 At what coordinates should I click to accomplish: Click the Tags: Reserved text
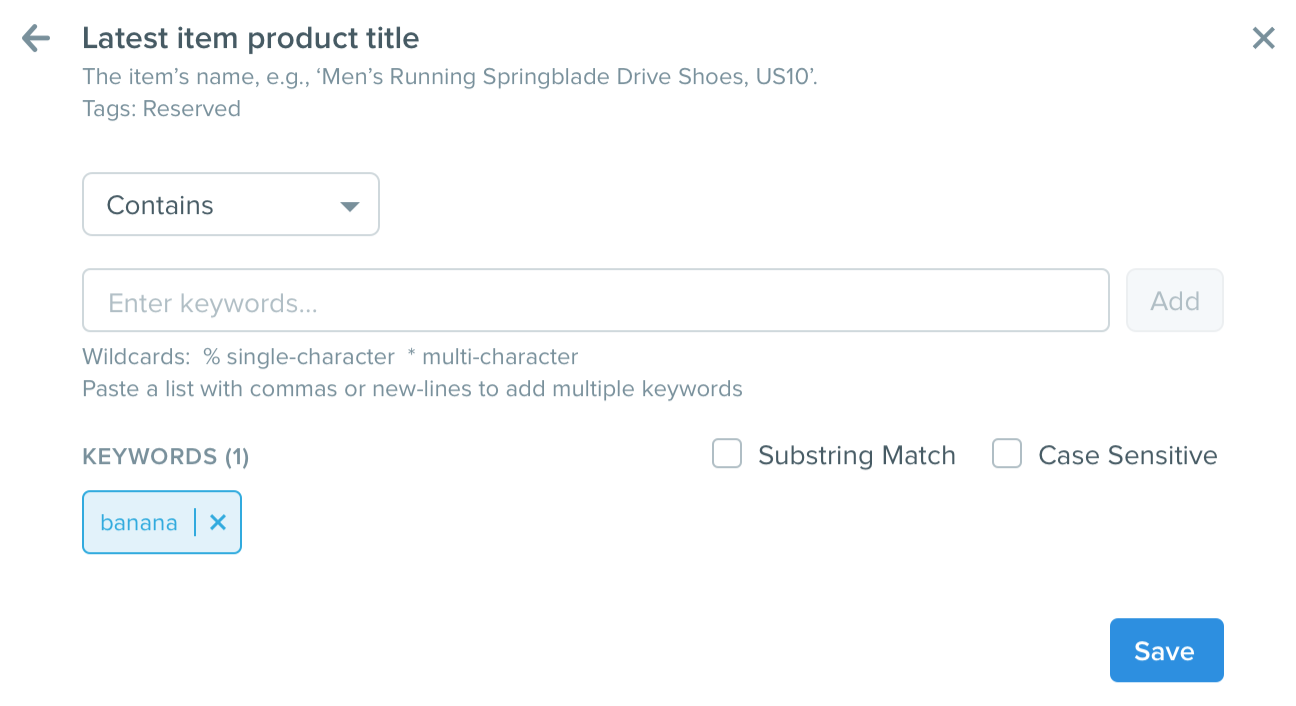pos(161,108)
